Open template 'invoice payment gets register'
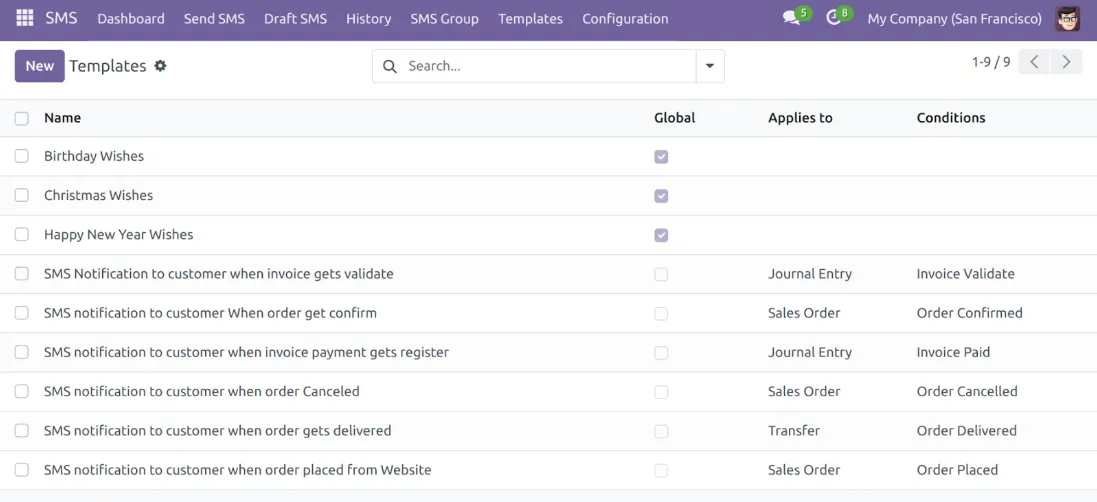 point(246,352)
